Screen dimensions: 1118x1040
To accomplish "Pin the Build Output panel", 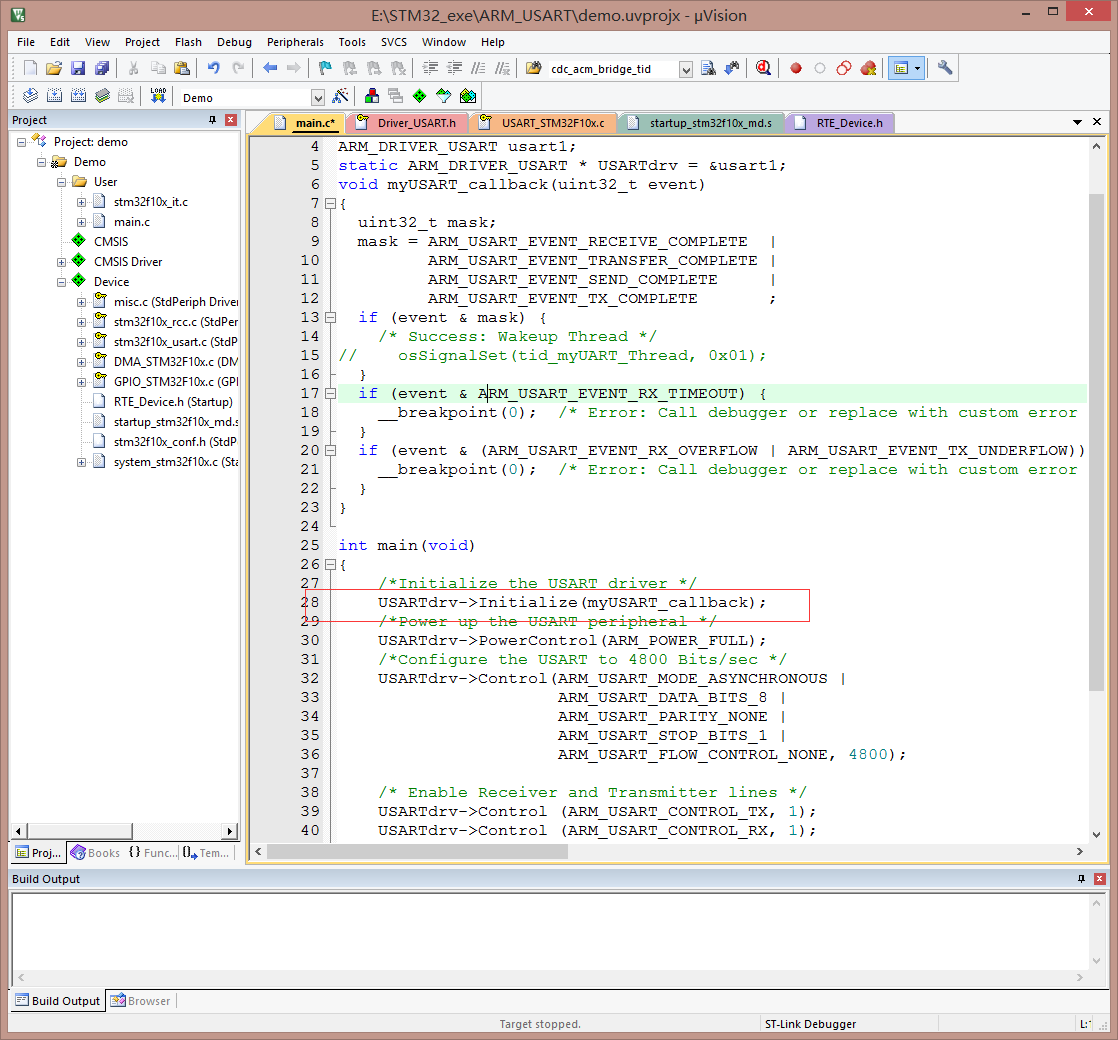I will tap(1082, 879).
